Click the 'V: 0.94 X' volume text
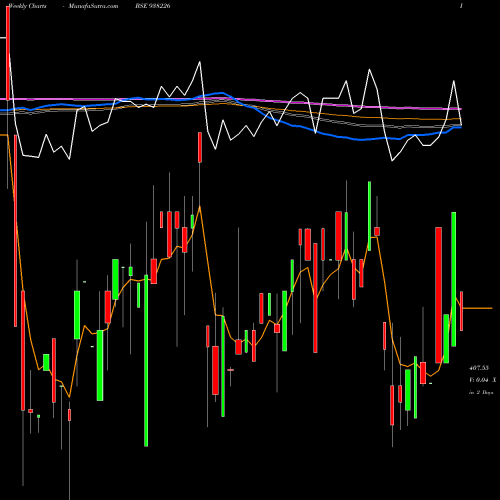This screenshot has height=500, width=500. click(482, 380)
